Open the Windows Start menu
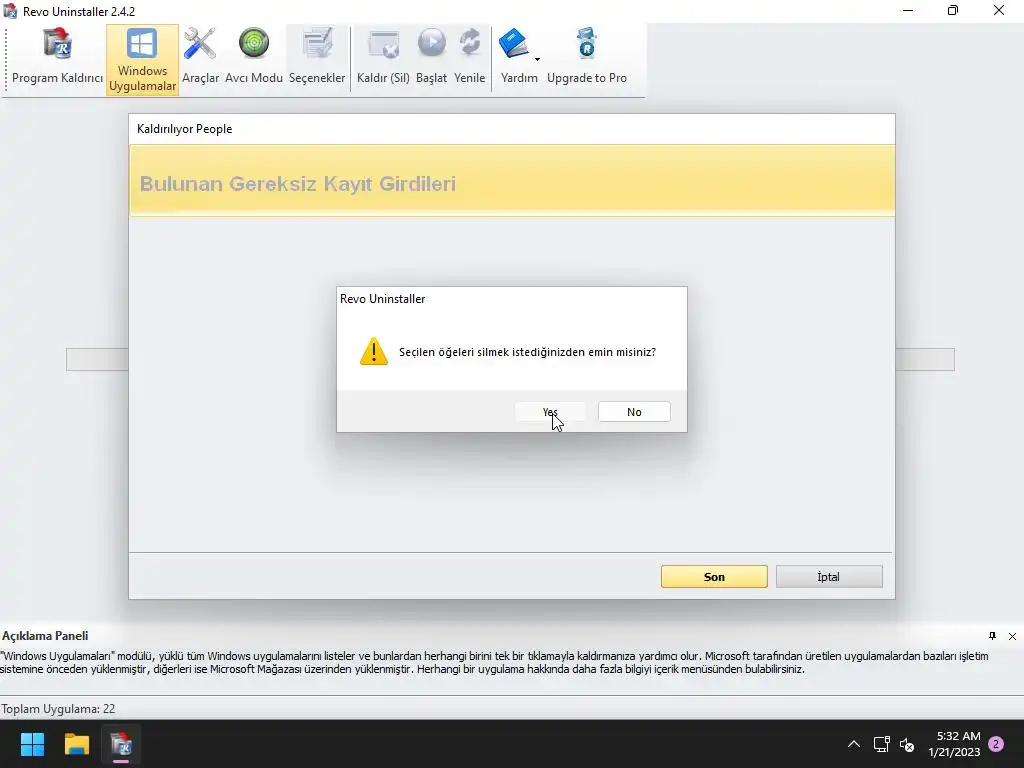Viewport: 1024px width, 768px height. pyautogui.click(x=32, y=744)
